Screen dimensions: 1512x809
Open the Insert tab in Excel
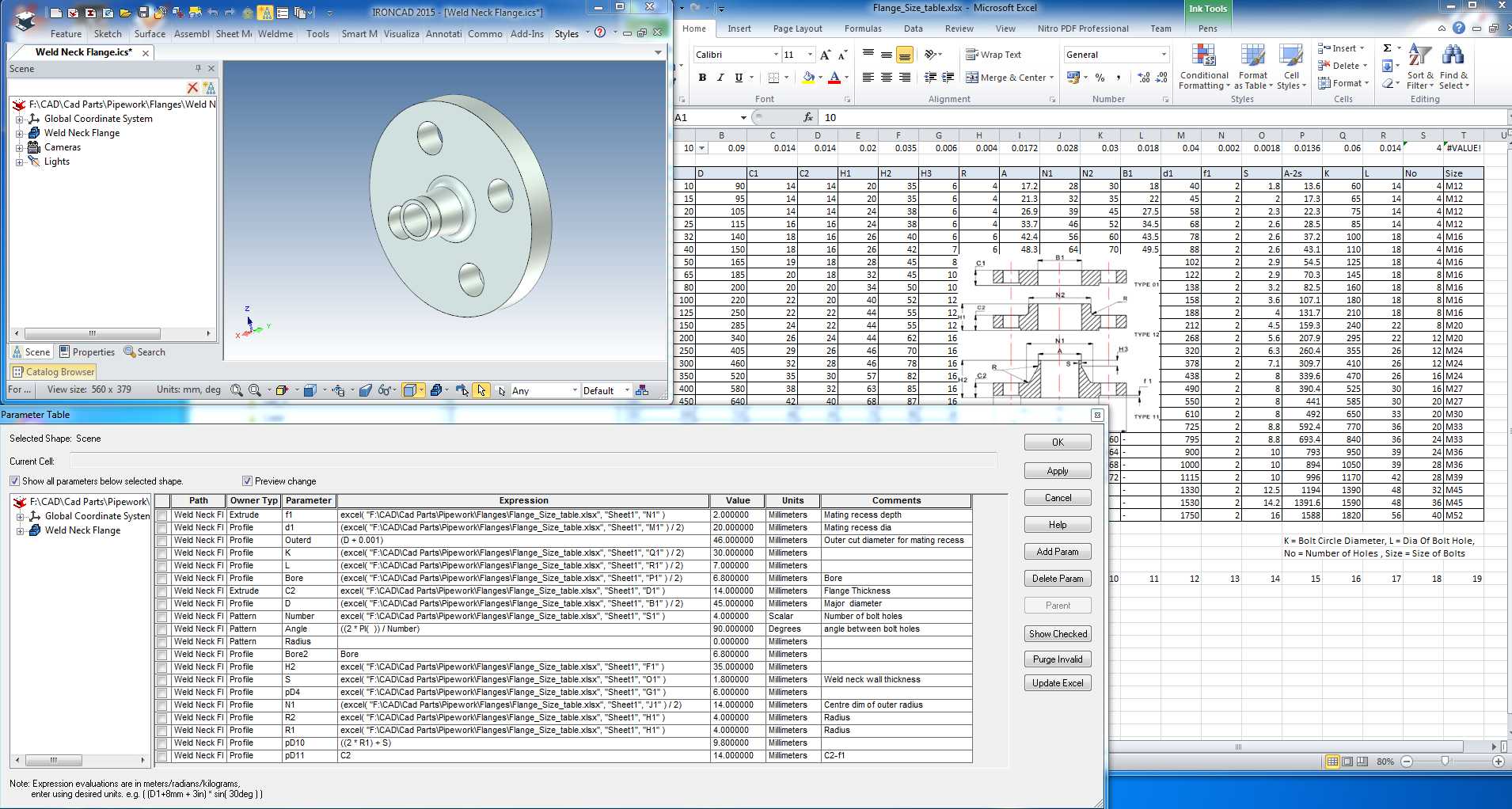739,28
